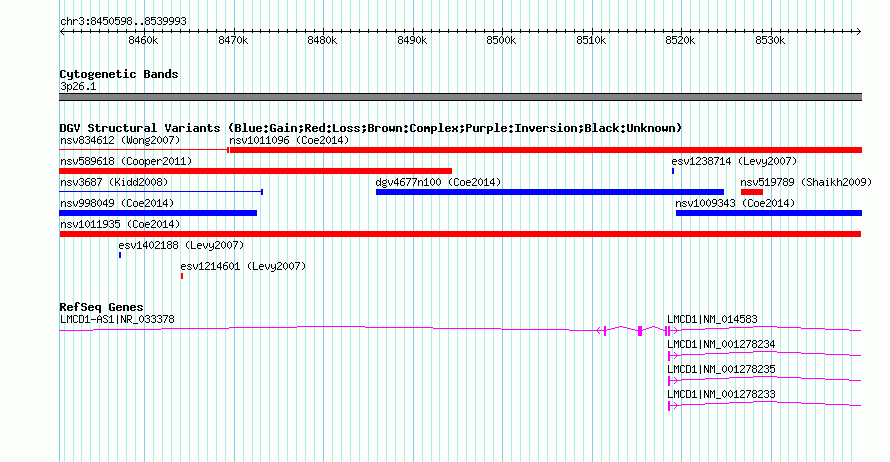Click the chr3:8450598..8539993 coordinate label
The height and width of the screenshot is (462, 890).
123,22
